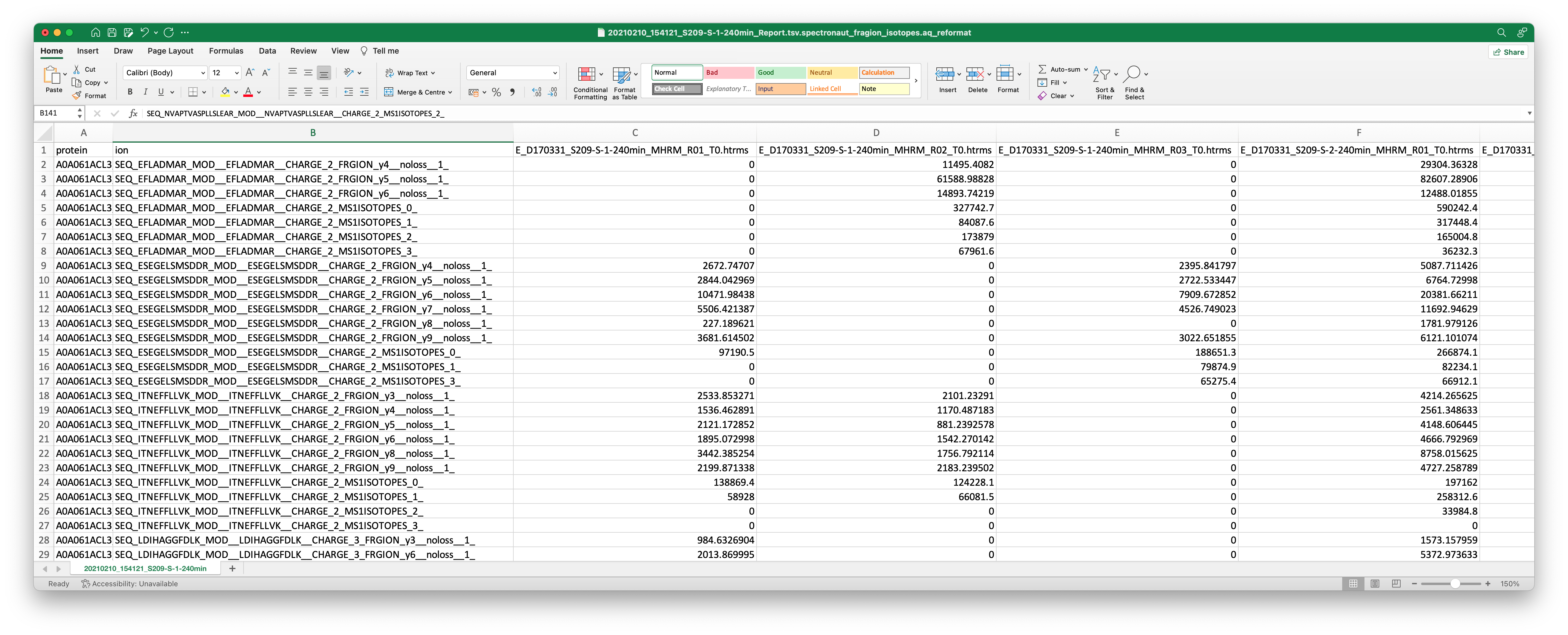
Task: Expand the Merge & Centre dropdown arrow
Action: click(450, 92)
